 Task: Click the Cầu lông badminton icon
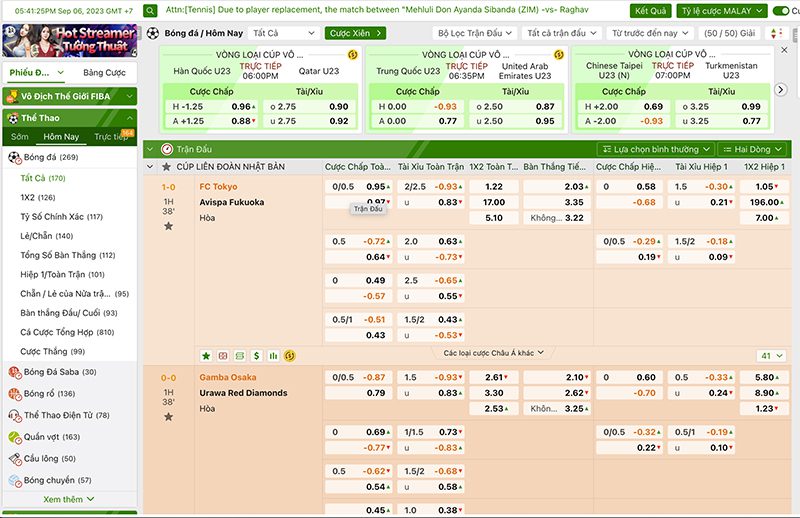(15, 459)
